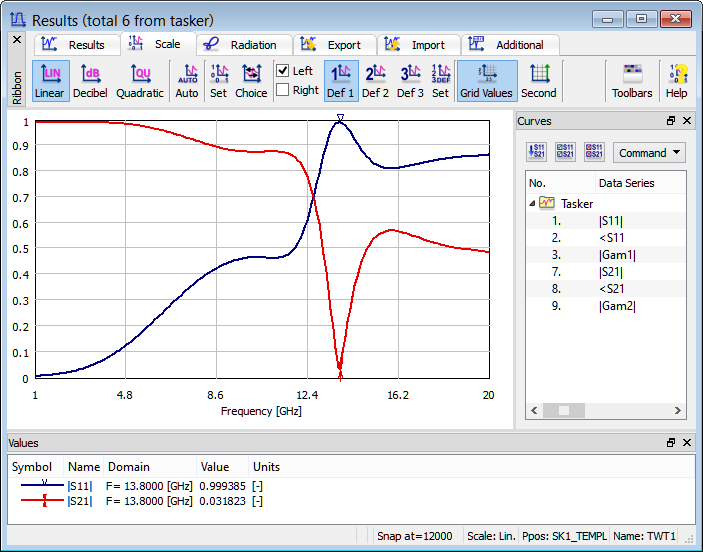Click the red |S21| legend symbol
This screenshot has width=703, height=552.
tap(40, 501)
